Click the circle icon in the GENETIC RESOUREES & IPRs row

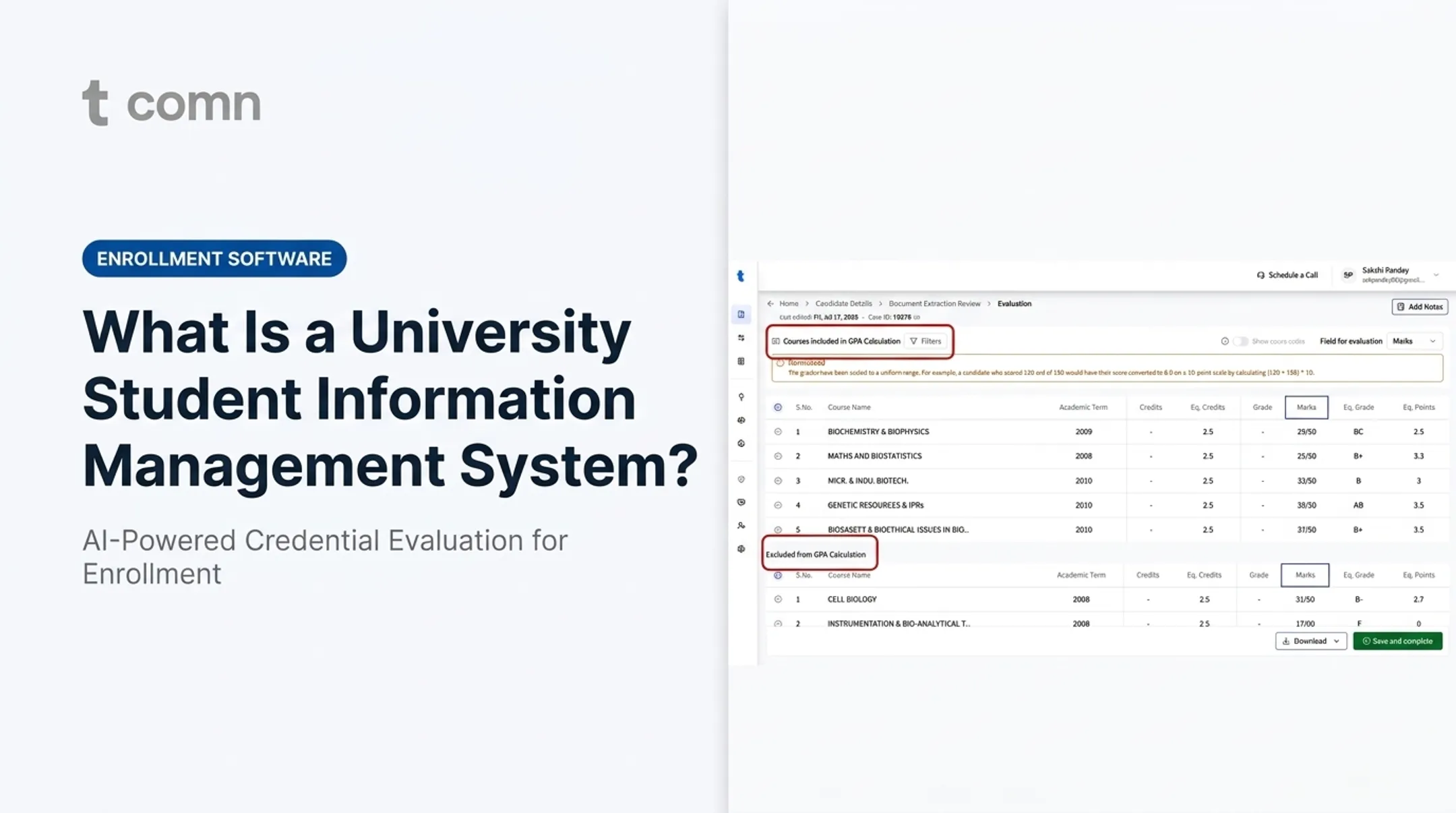778,505
